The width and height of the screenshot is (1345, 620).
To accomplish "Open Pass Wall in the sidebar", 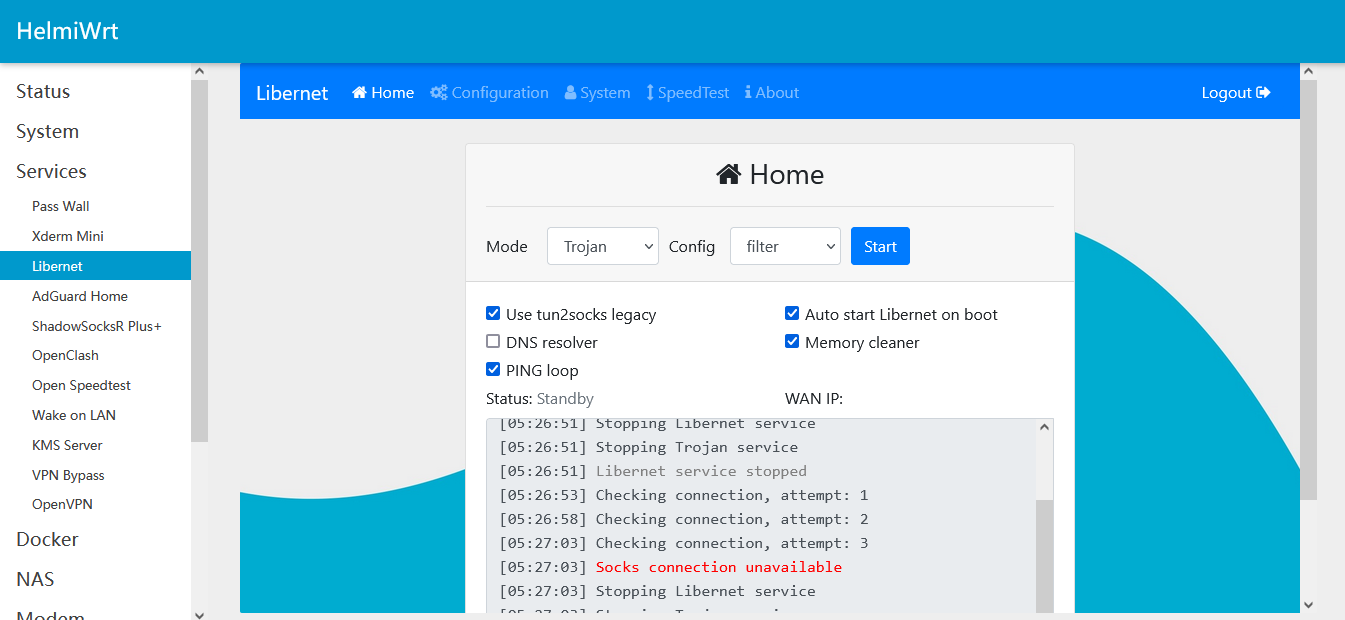I will point(61,206).
